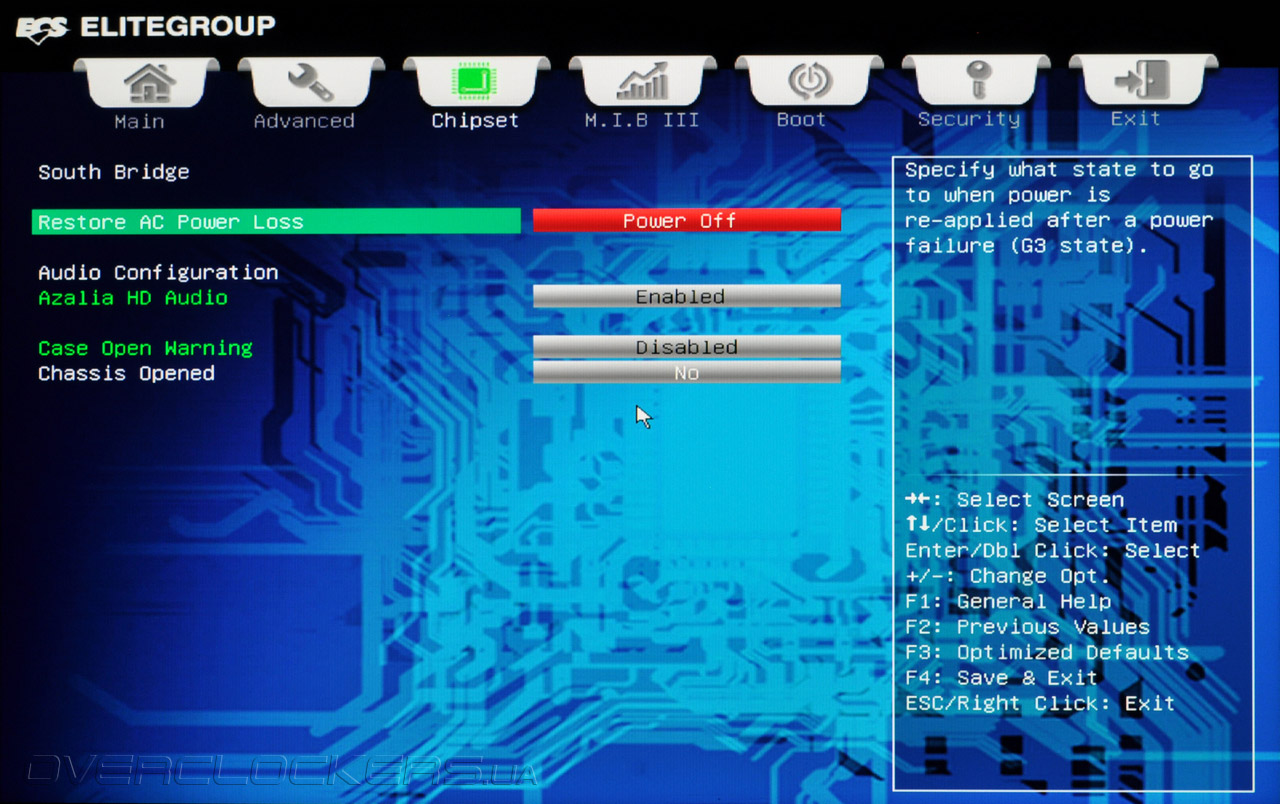Viewport: 1280px width, 804px height.
Task: Change the Case Open Warning Disabled value
Action: point(687,346)
